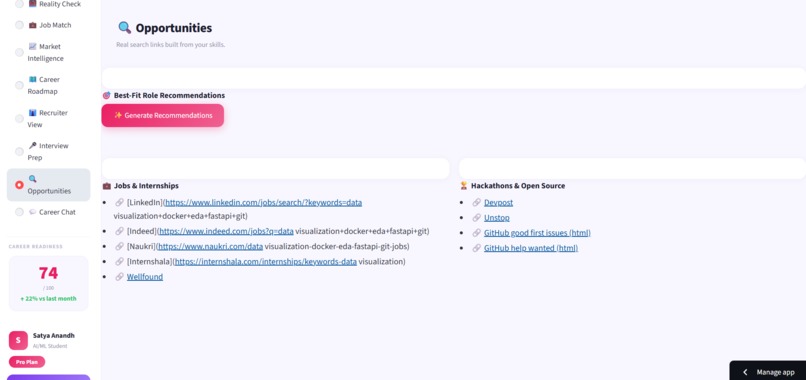Click the link icon next to LinkedIn
The height and width of the screenshot is (380, 806).
coord(119,203)
